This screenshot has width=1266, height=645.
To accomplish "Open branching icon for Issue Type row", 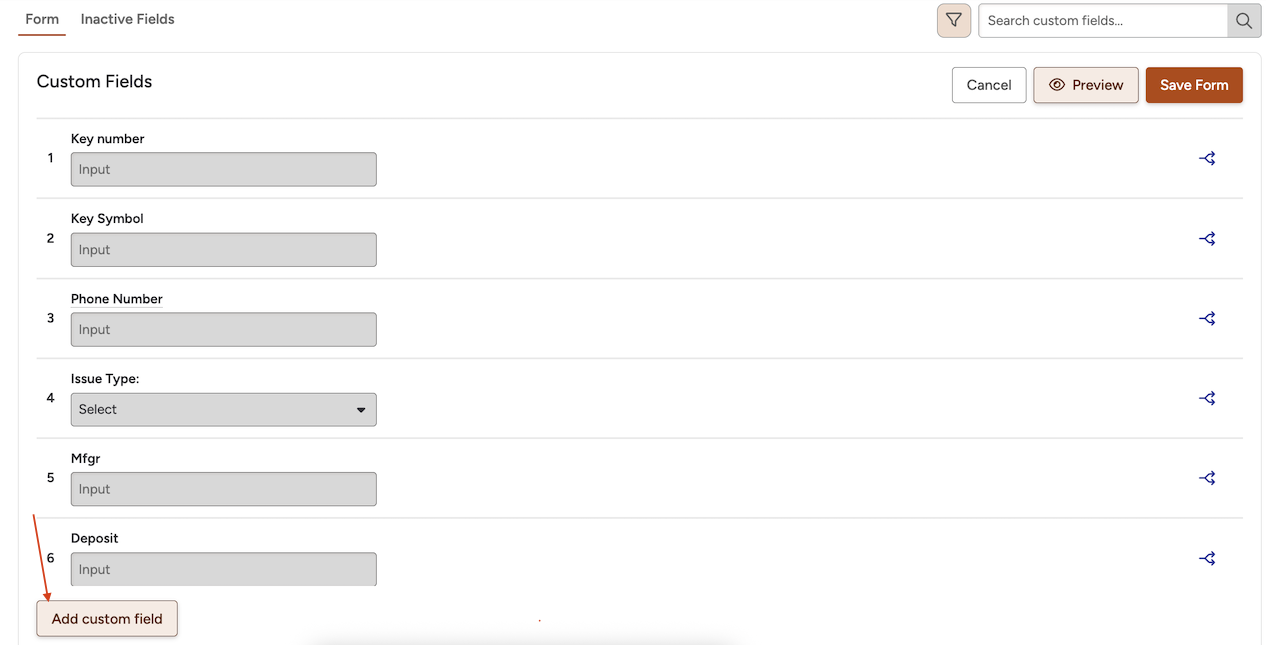I will tap(1207, 398).
